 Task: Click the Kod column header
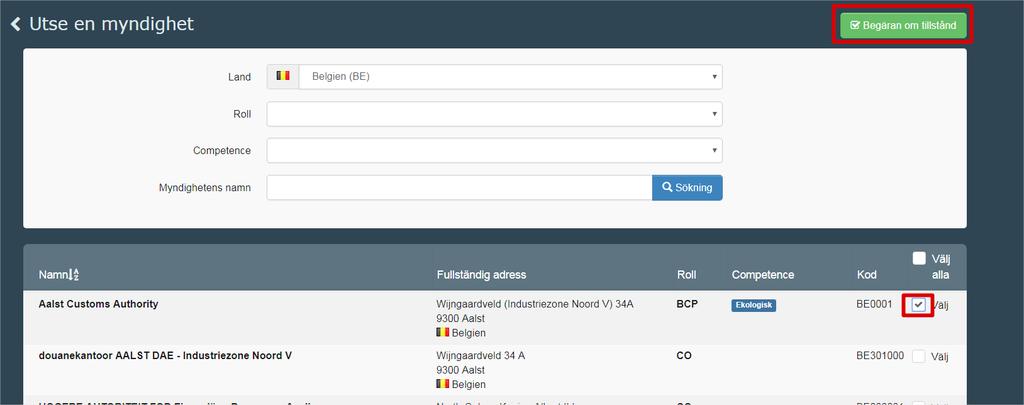tap(867, 275)
